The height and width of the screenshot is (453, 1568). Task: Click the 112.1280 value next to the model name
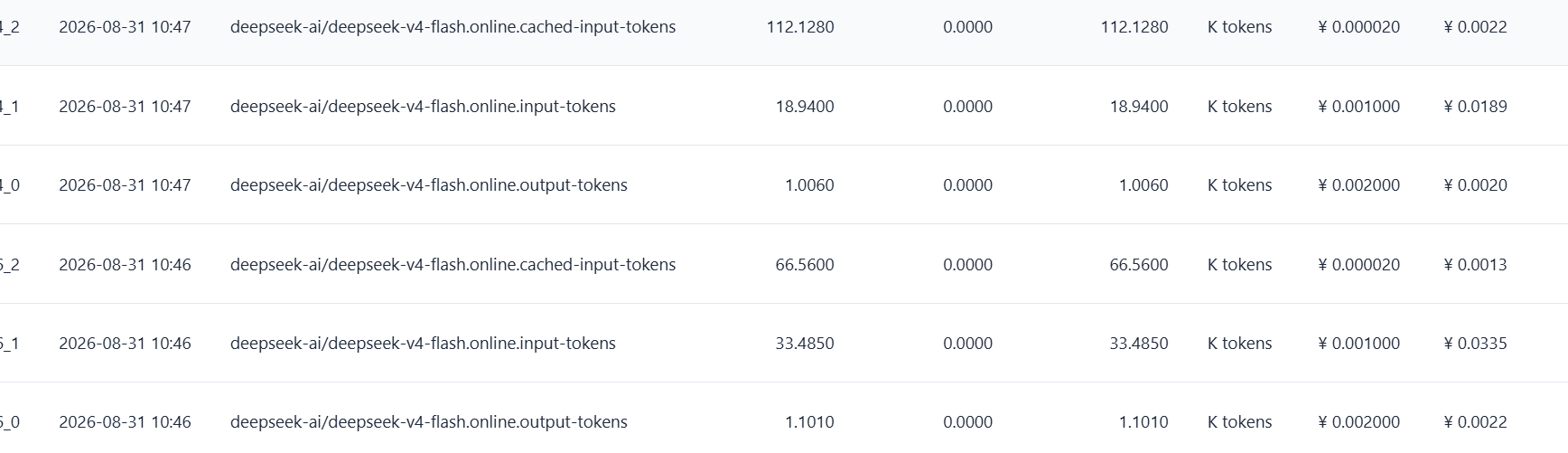[800, 27]
